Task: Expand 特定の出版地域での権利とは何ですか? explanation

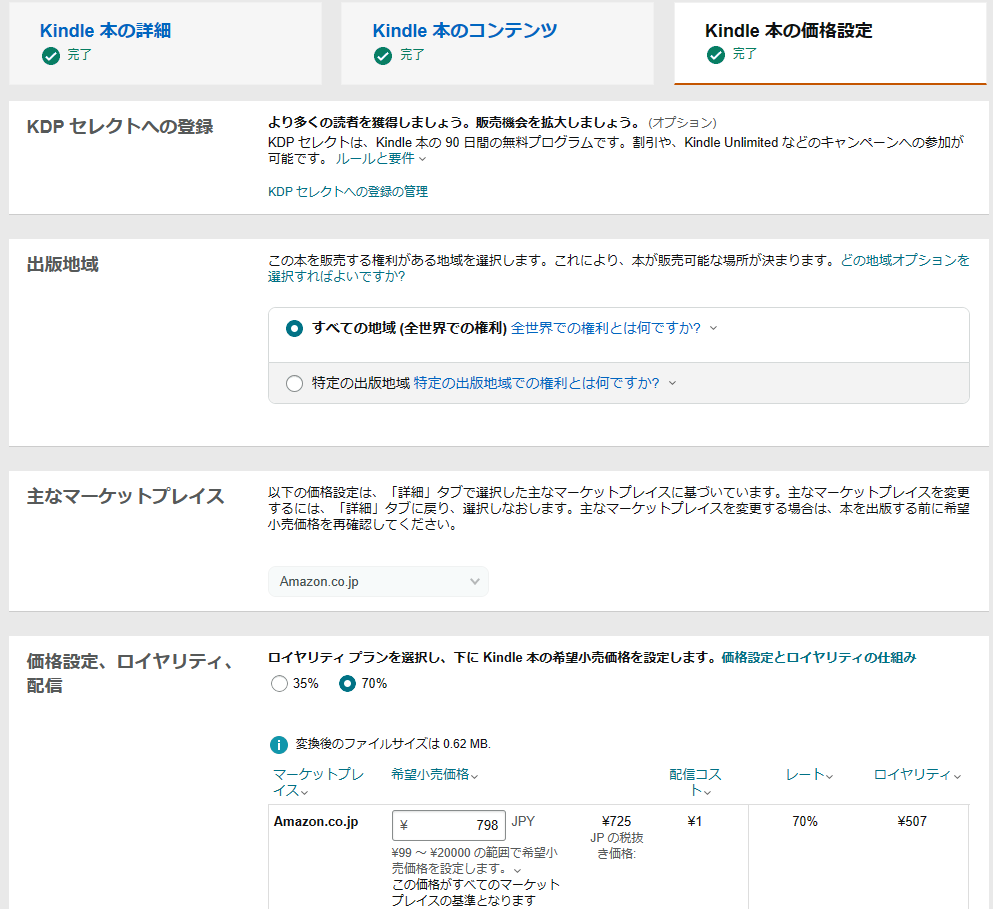Action: (x=545, y=383)
